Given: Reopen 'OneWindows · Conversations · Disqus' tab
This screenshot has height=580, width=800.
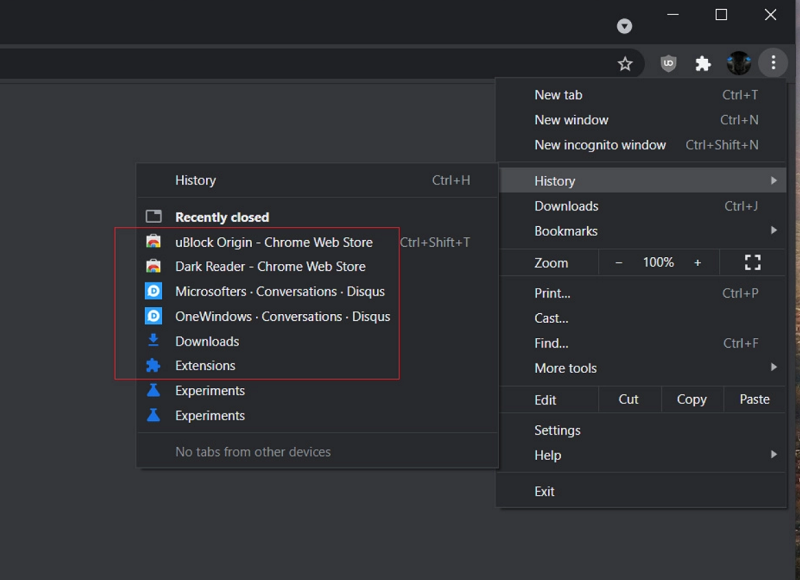Looking at the screenshot, I should pyautogui.click(x=317, y=316).
